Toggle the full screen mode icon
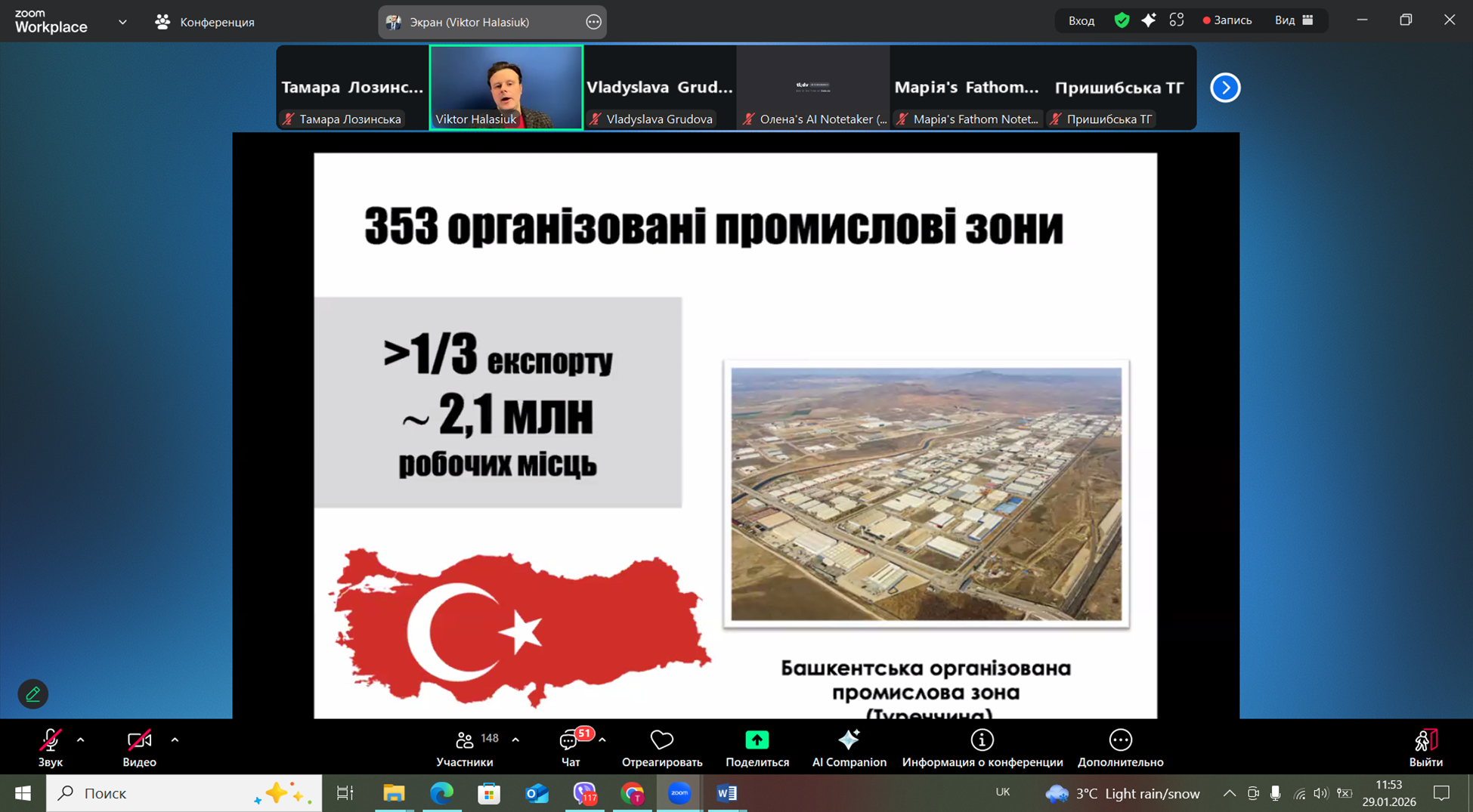The width and height of the screenshot is (1473, 812). pos(1176,20)
